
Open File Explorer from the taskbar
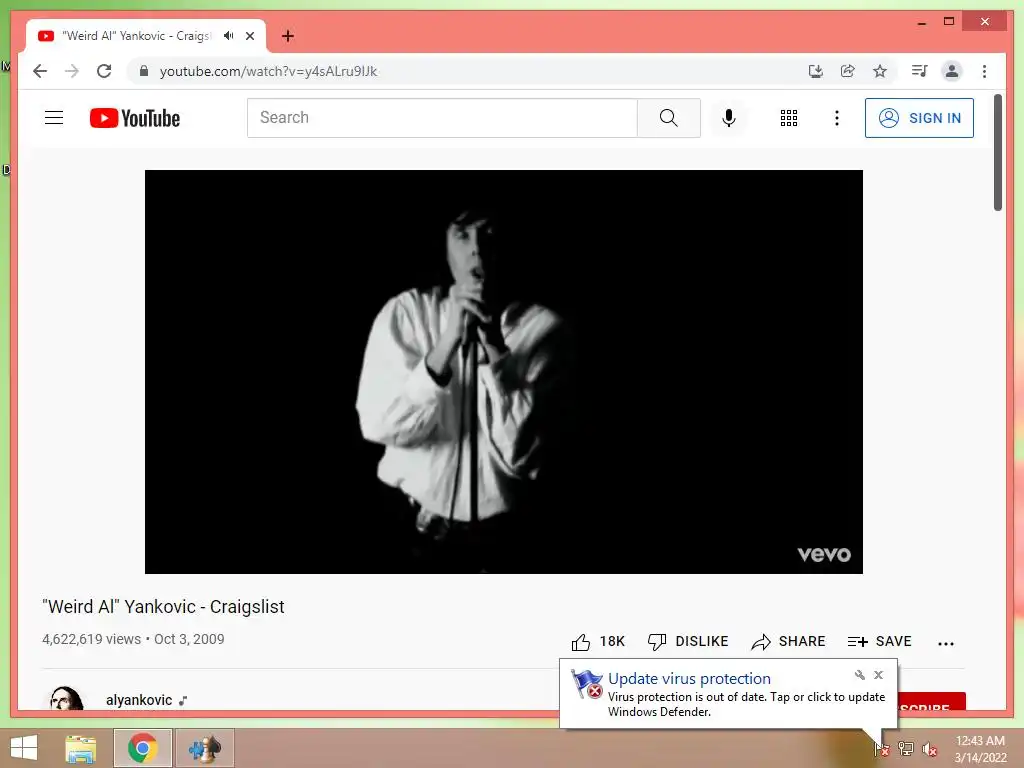[80, 748]
